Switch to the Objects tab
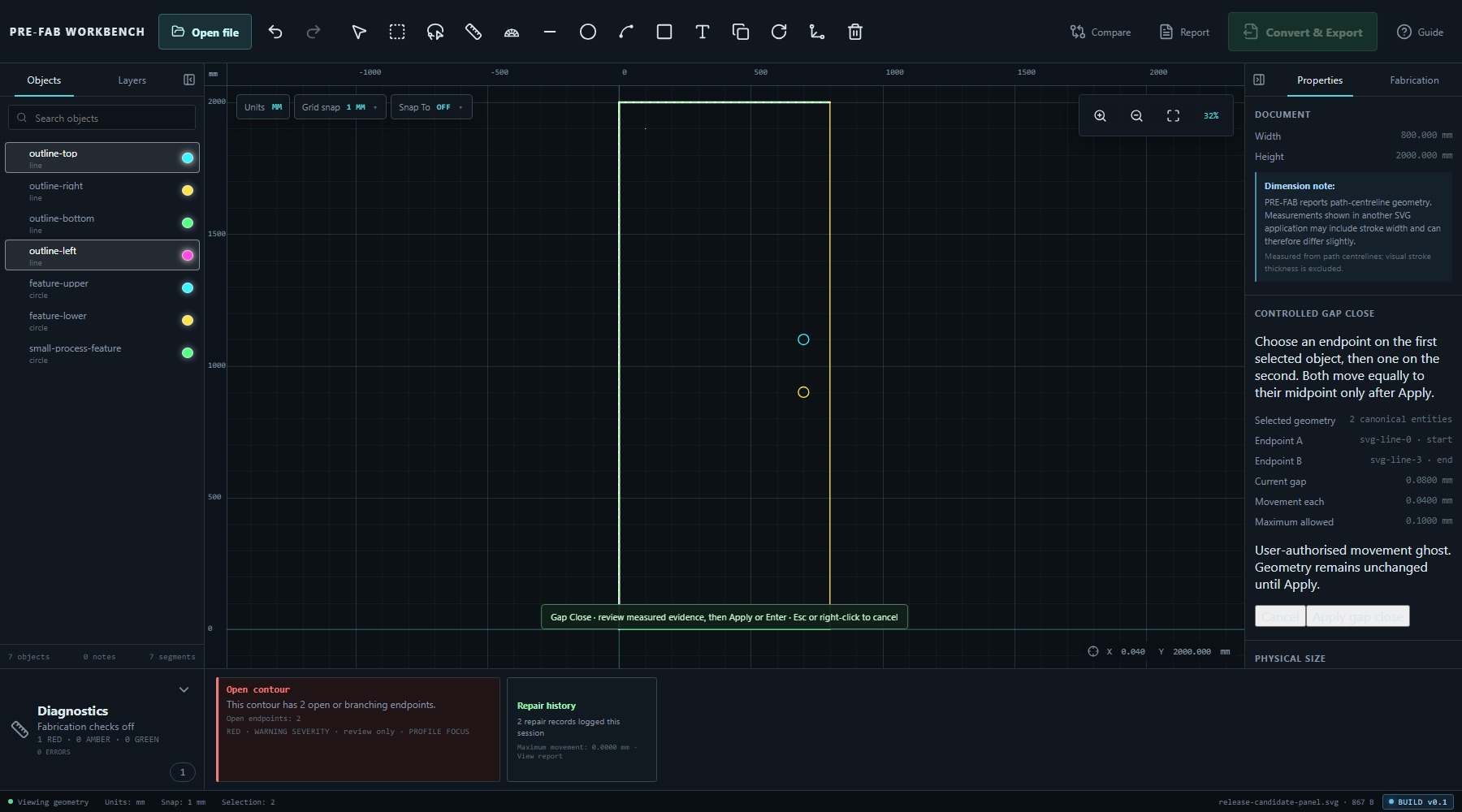This screenshot has height=812, width=1462. (44, 80)
